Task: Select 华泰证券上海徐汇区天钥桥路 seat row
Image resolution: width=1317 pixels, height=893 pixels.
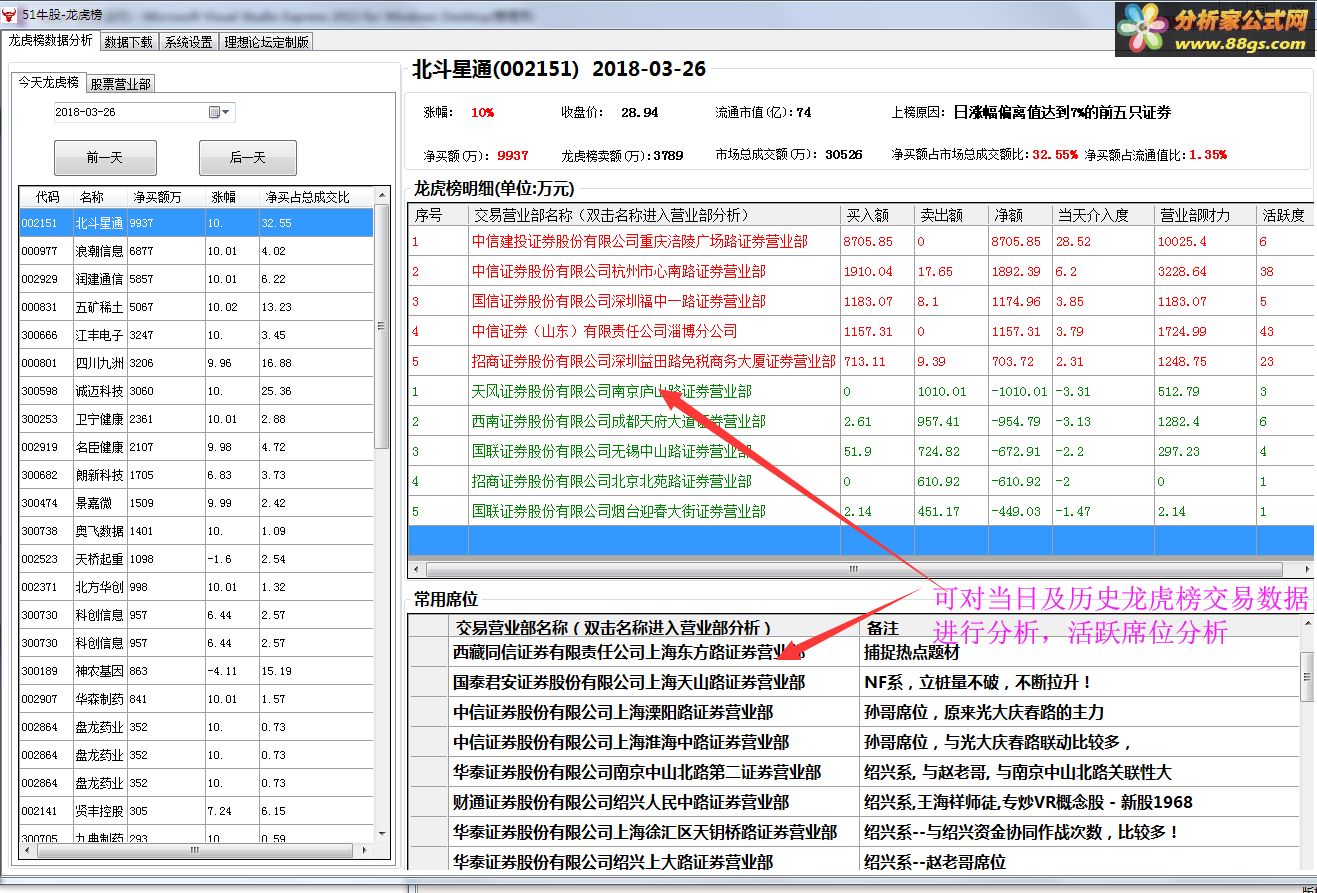Action: click(854, 832)
